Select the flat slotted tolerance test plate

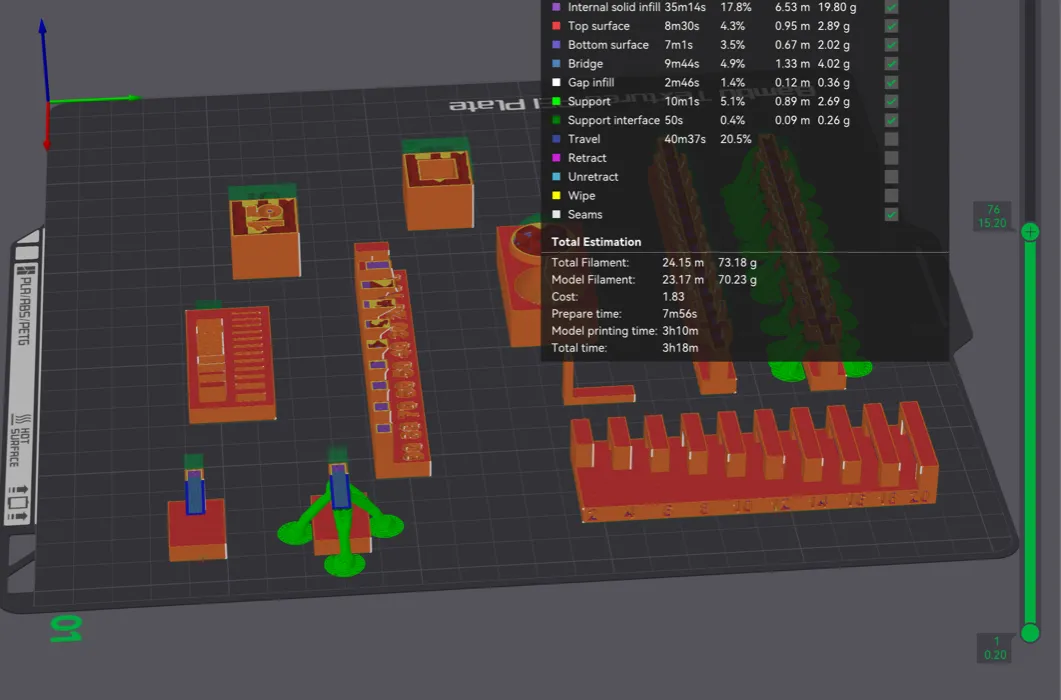coord(230,364)
